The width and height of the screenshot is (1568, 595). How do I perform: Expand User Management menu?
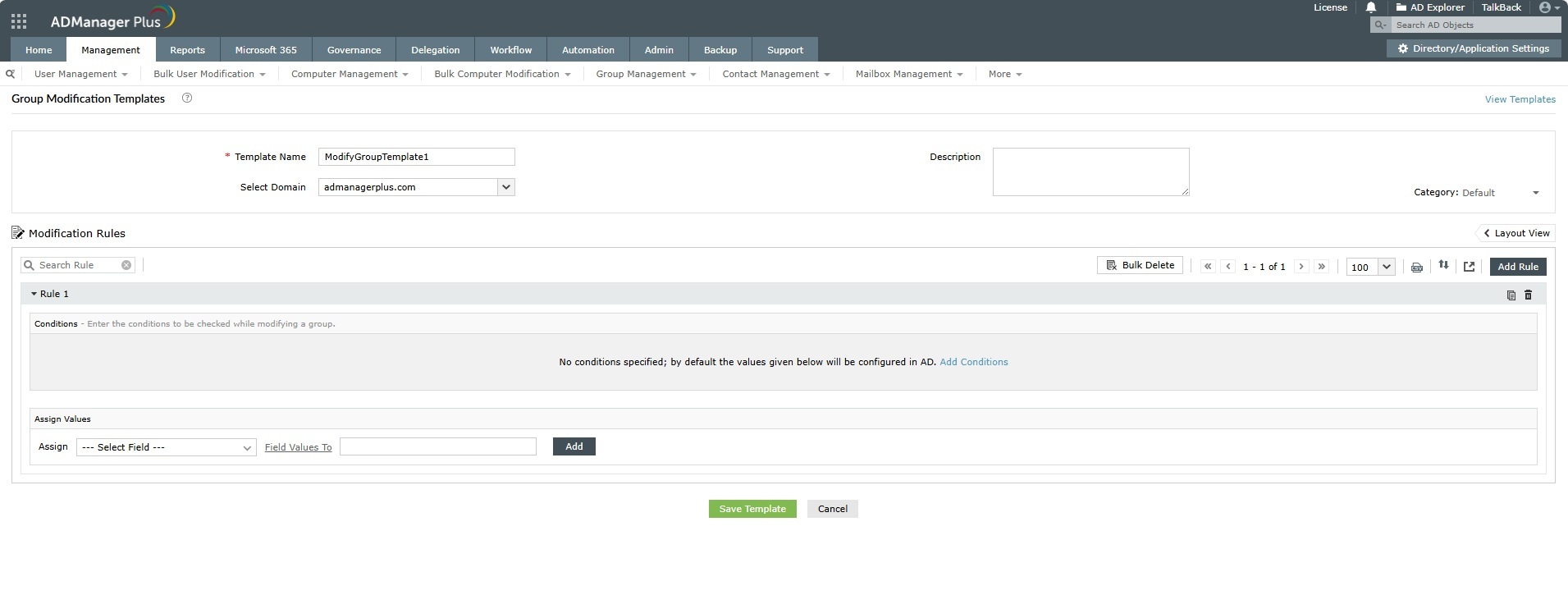(80, 74)
